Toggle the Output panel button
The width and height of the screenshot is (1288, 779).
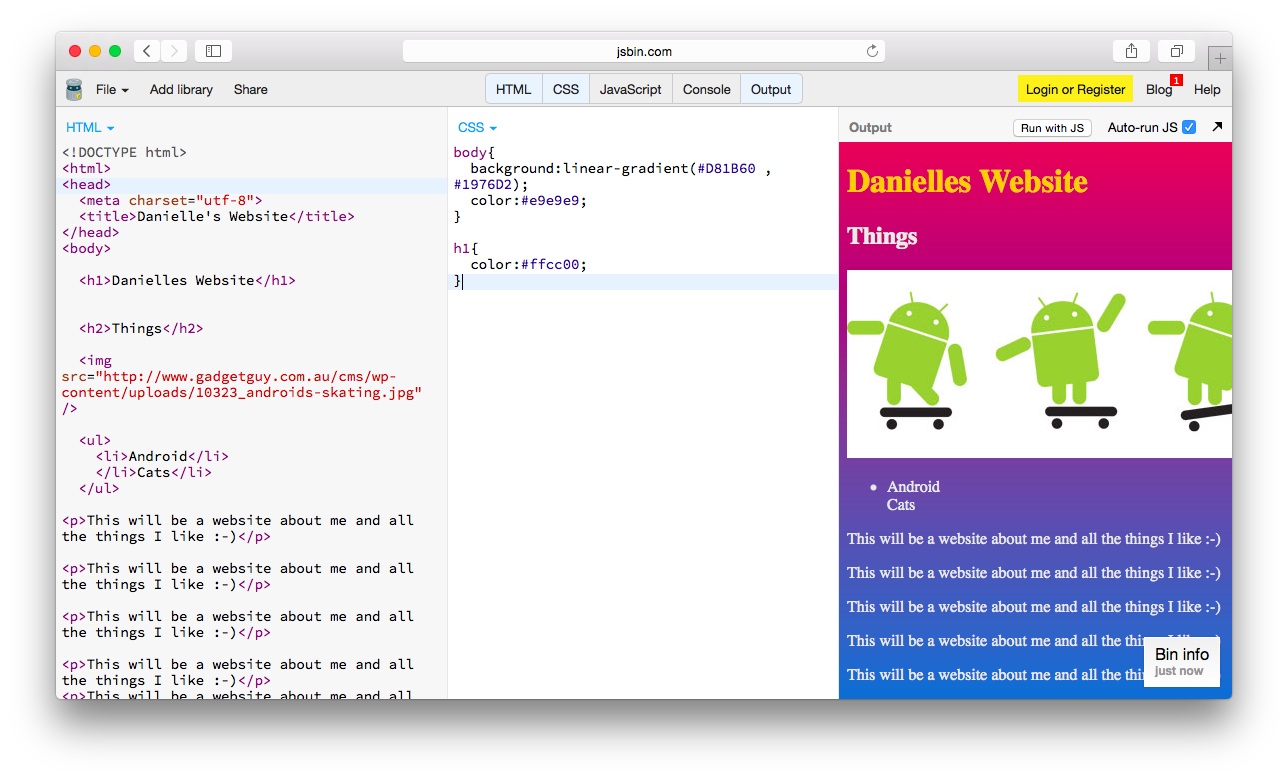click(771, 89)
